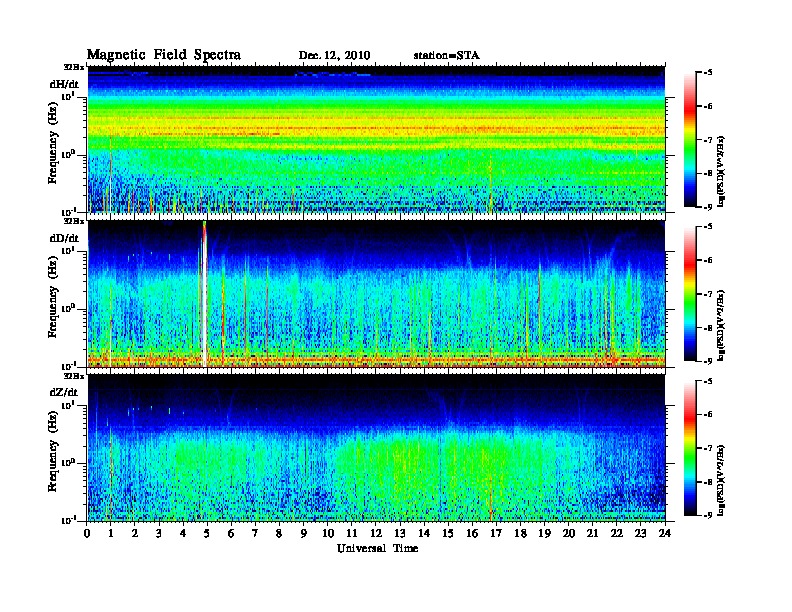Screen dimensions: 792x612
Task: Click the dZ/dt panel label
Action: click(64, 392)
